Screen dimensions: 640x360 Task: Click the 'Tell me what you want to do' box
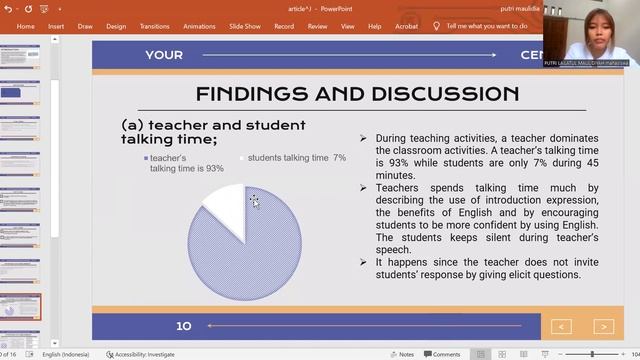coord(487,26)
